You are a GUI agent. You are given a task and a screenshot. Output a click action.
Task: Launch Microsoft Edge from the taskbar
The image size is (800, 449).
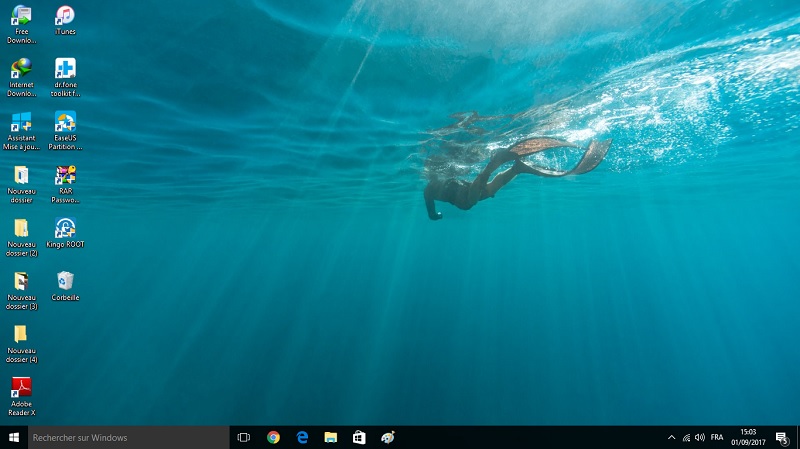303,437
